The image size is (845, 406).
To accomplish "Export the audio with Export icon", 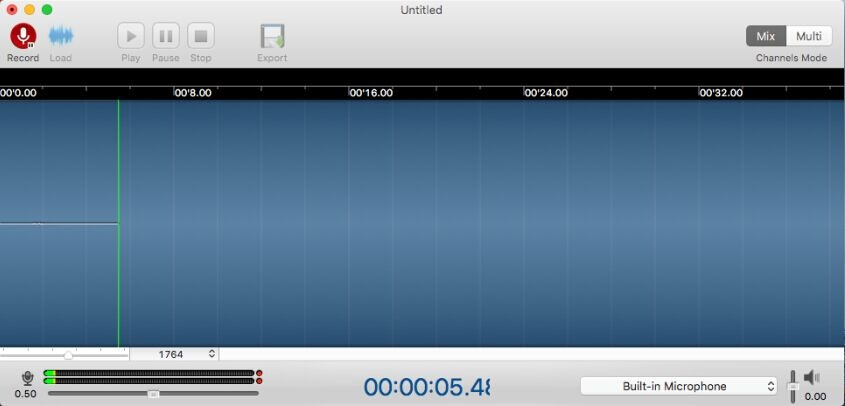I will click(x=272, y=36).
